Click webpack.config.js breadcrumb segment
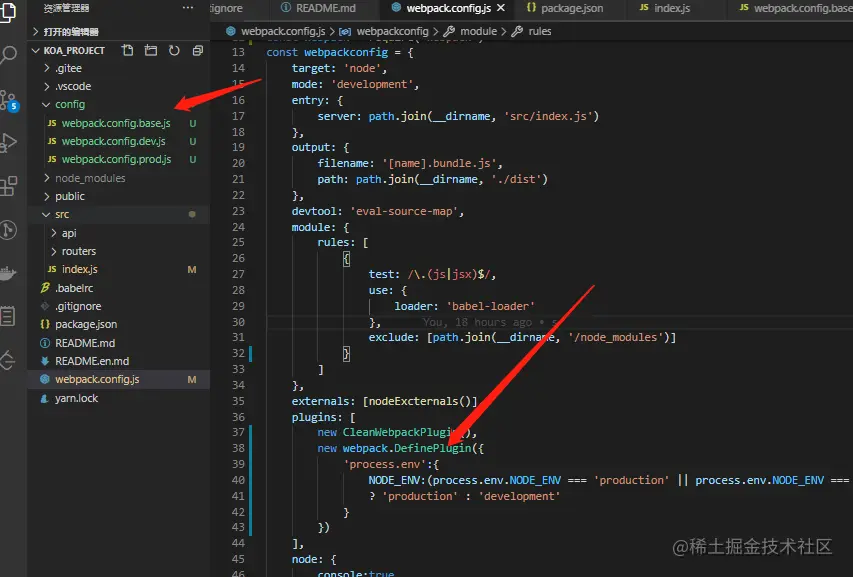Viewport: 853px width, 577px height. (x=283, y=32)
